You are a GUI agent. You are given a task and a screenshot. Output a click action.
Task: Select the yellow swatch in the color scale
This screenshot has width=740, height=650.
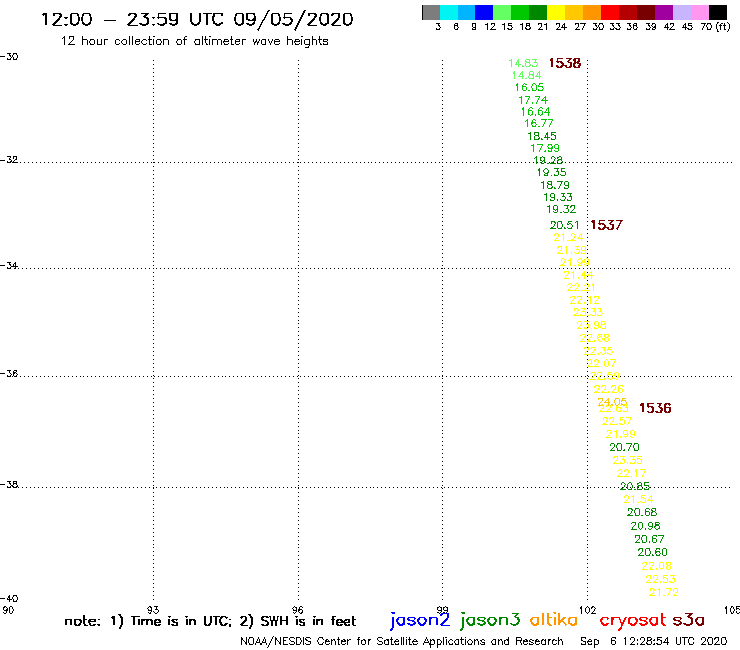[555, 12]
